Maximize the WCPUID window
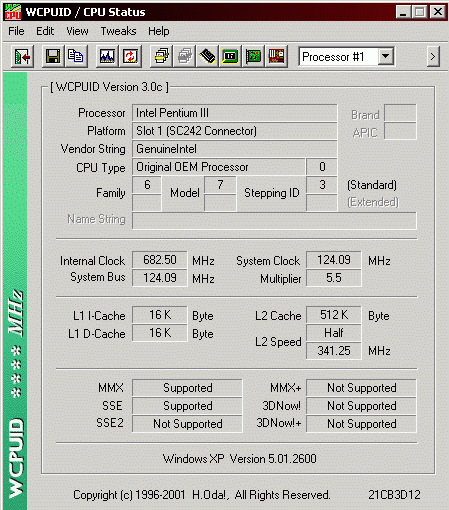The width and height of the screenshot is (449, 510). pyautogui.click(x=419, y=12)
